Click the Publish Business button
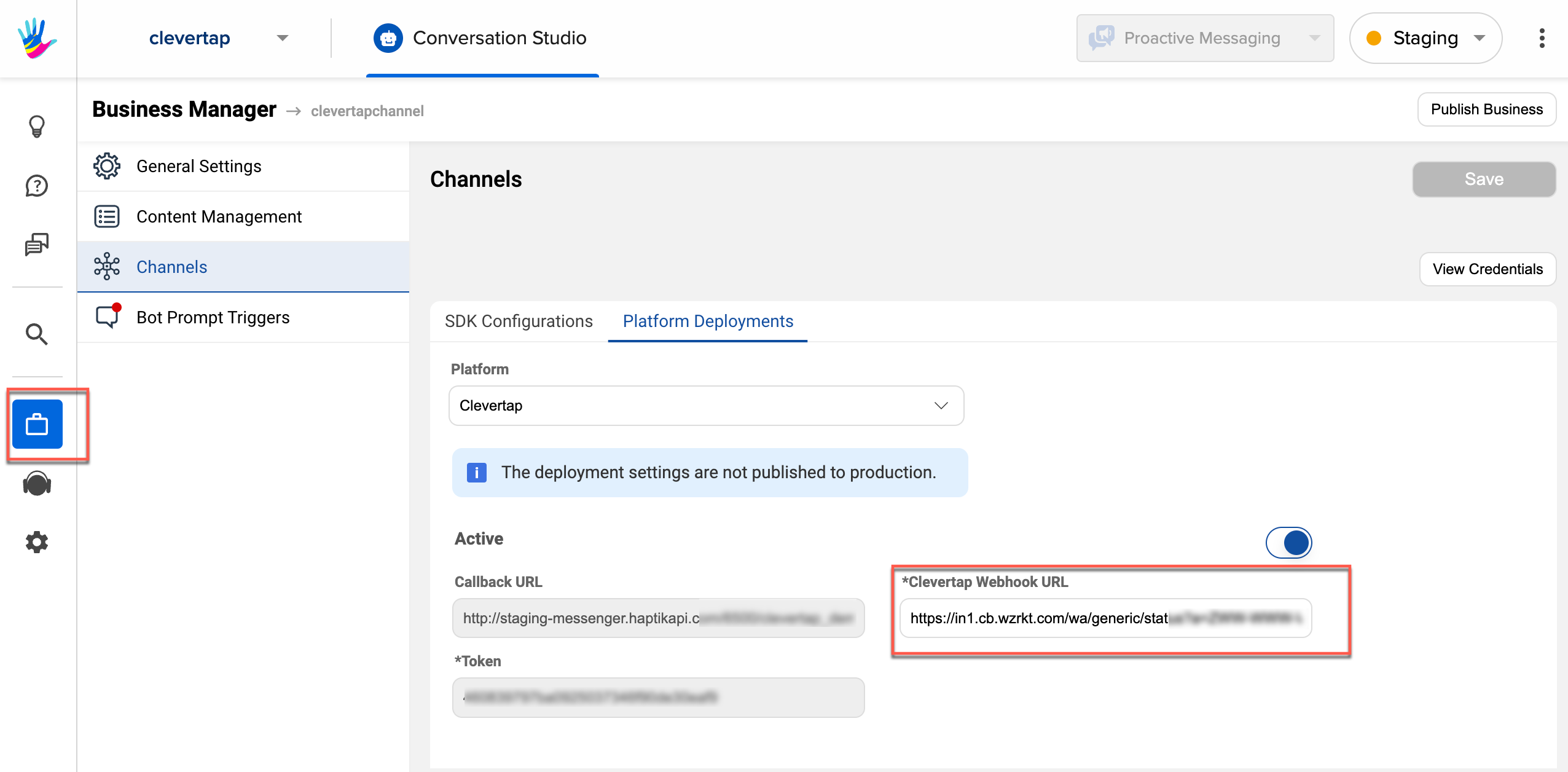Viewport: 1568px width, 772px height. pos(1487,109)
